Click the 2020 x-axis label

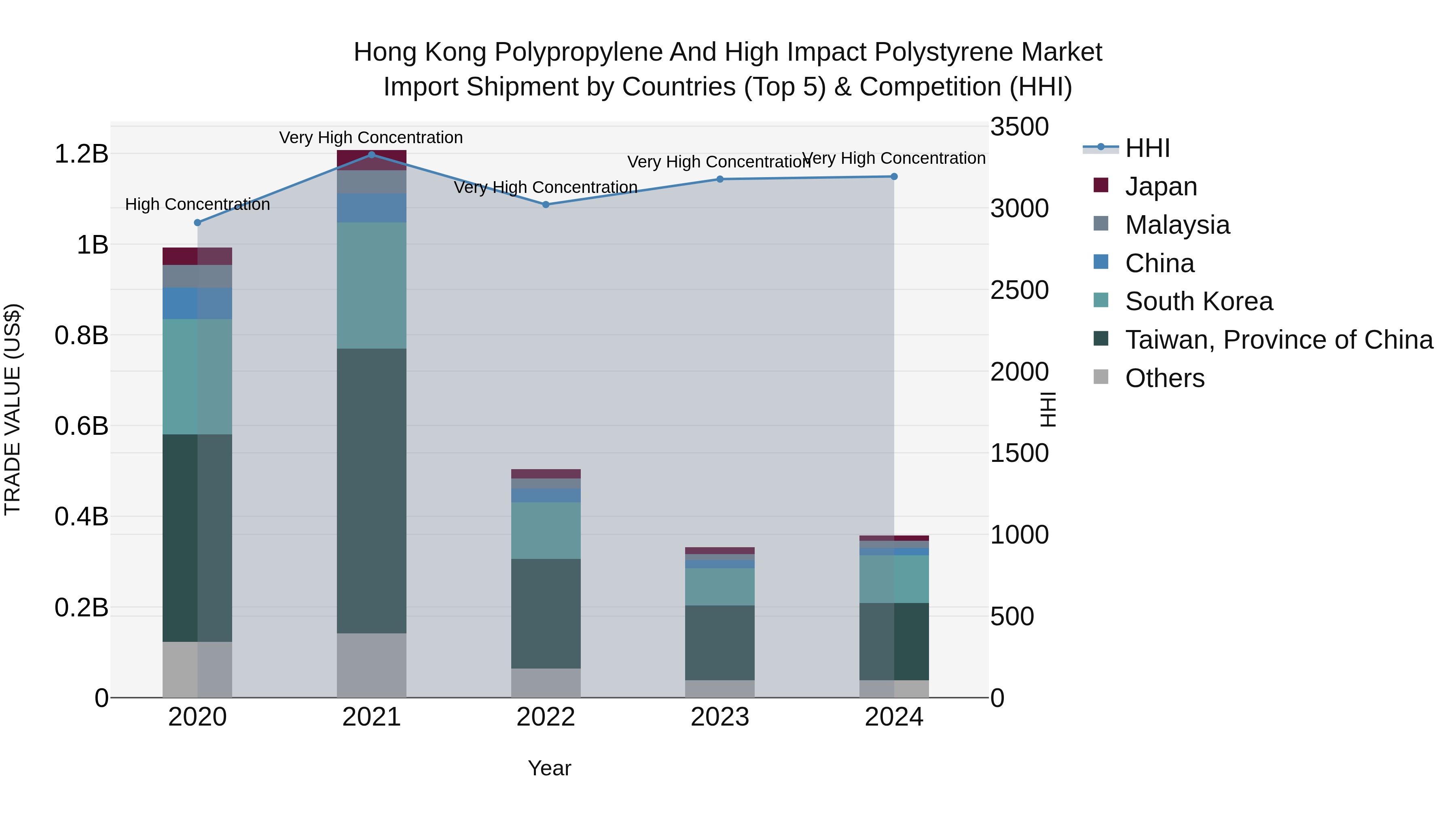197,717
